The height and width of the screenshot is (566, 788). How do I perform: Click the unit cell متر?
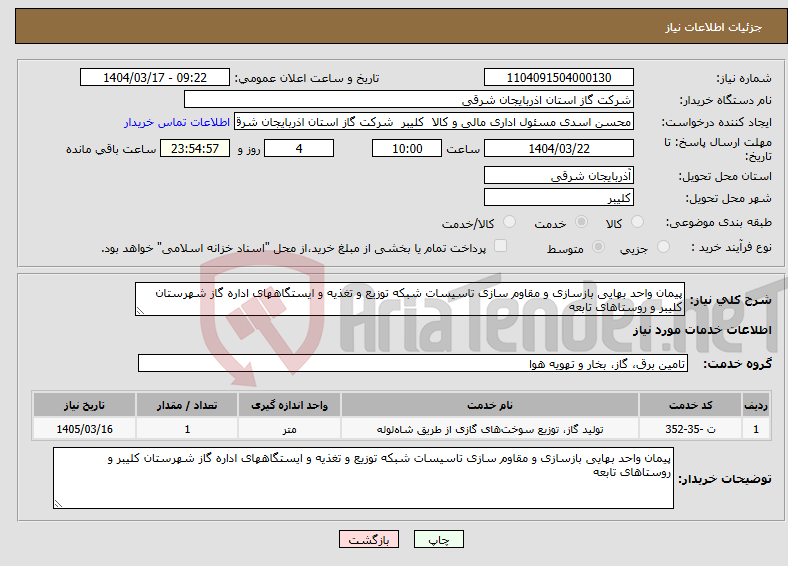pyautogui.click(x=289, y=429)
